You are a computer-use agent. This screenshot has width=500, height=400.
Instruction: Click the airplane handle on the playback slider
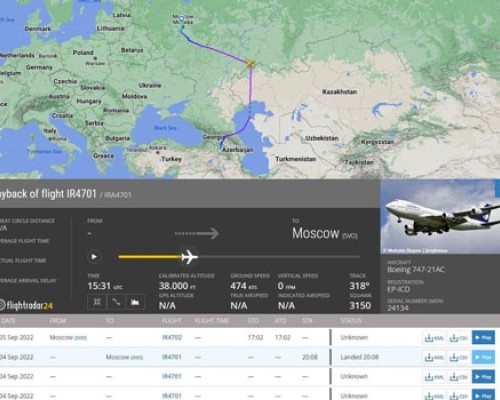click(x=189, y=257)
